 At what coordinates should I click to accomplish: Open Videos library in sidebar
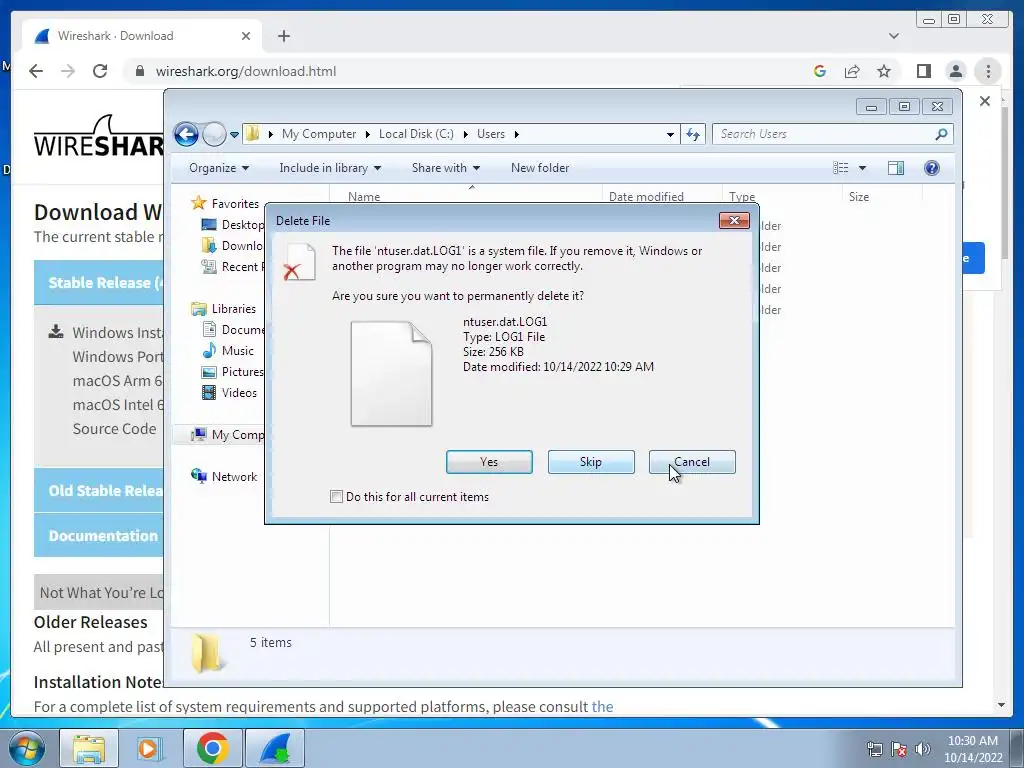[x=229, y=392]
